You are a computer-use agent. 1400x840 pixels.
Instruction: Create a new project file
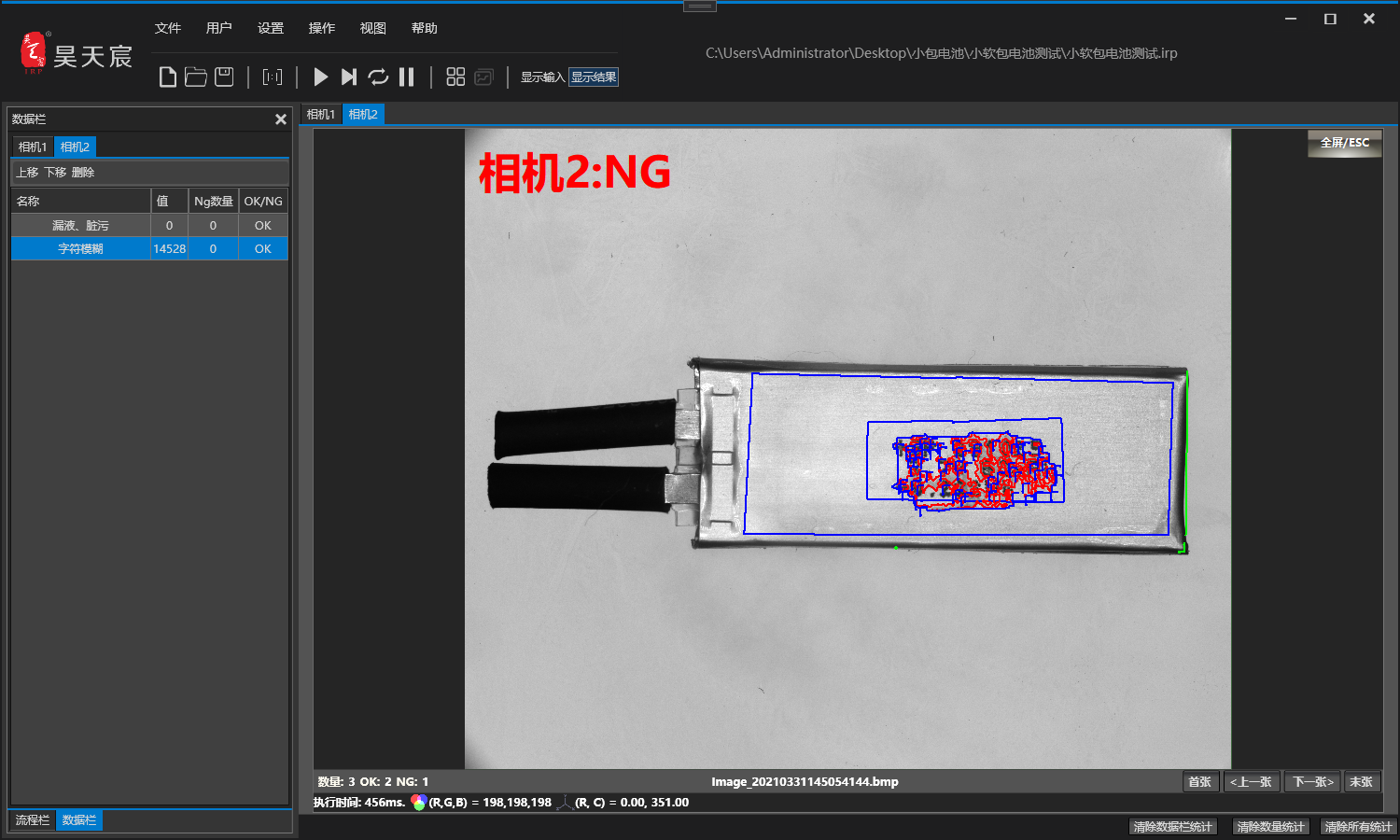(x=167, y=77)
